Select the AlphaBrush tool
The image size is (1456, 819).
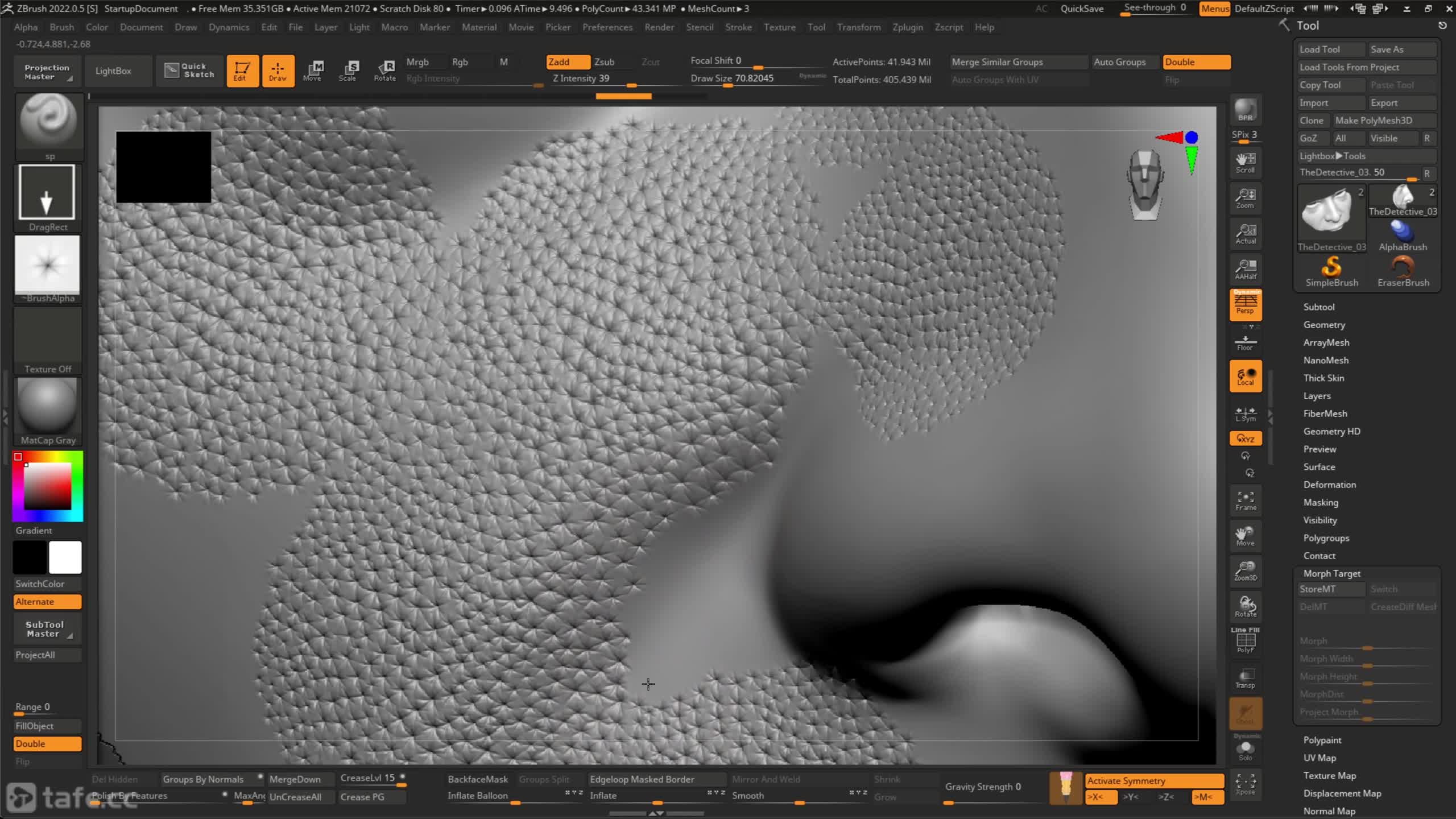pos(1403,235)
